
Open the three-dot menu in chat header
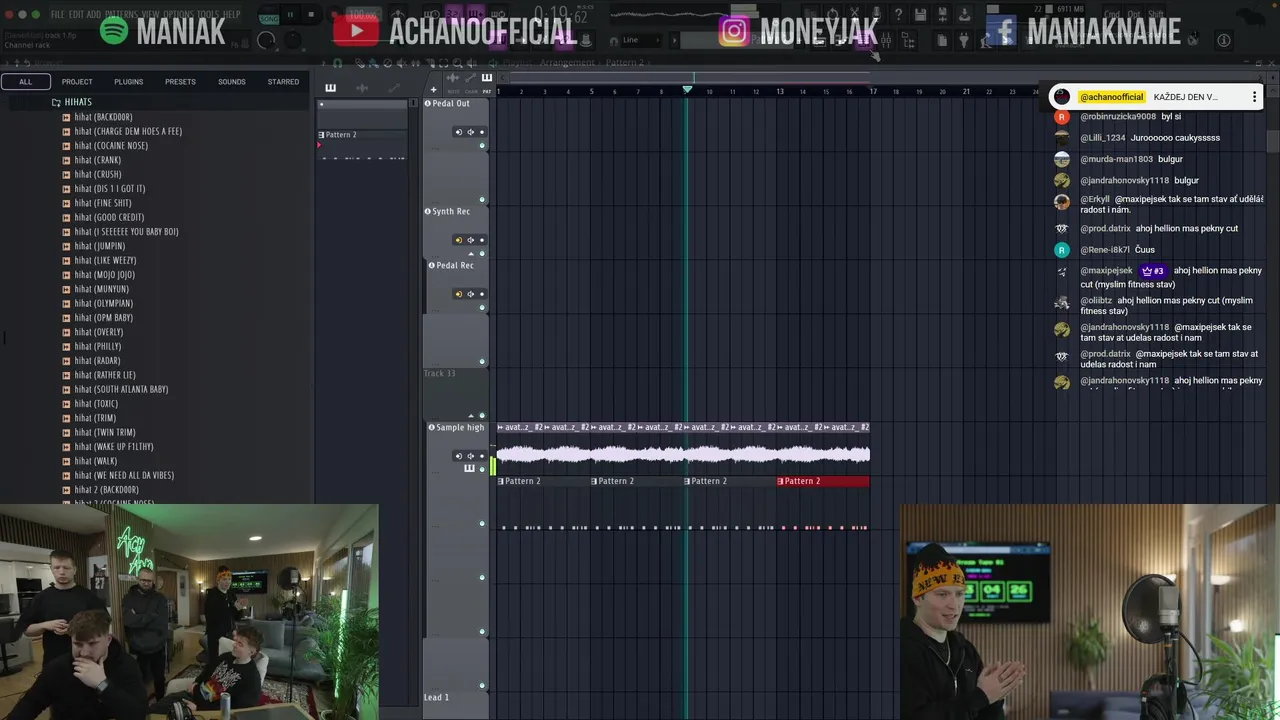pos(1254,97)
